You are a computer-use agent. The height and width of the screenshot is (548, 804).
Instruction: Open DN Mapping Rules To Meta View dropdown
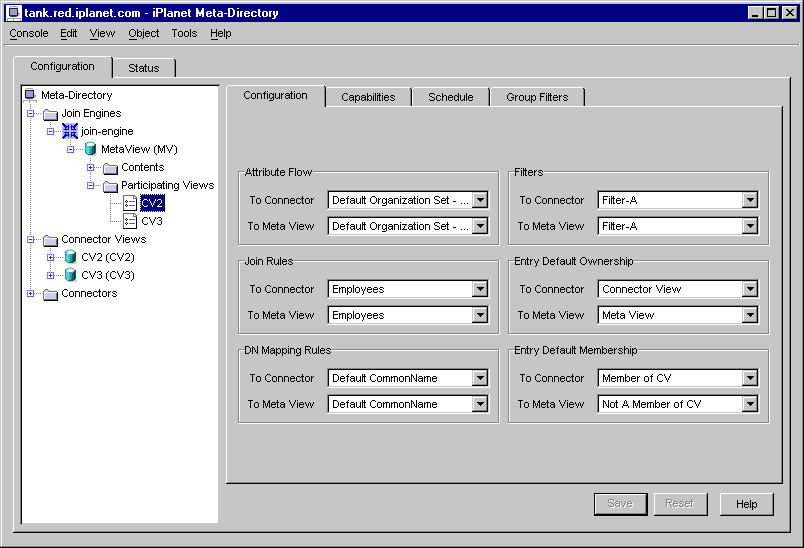click(480, 404)
